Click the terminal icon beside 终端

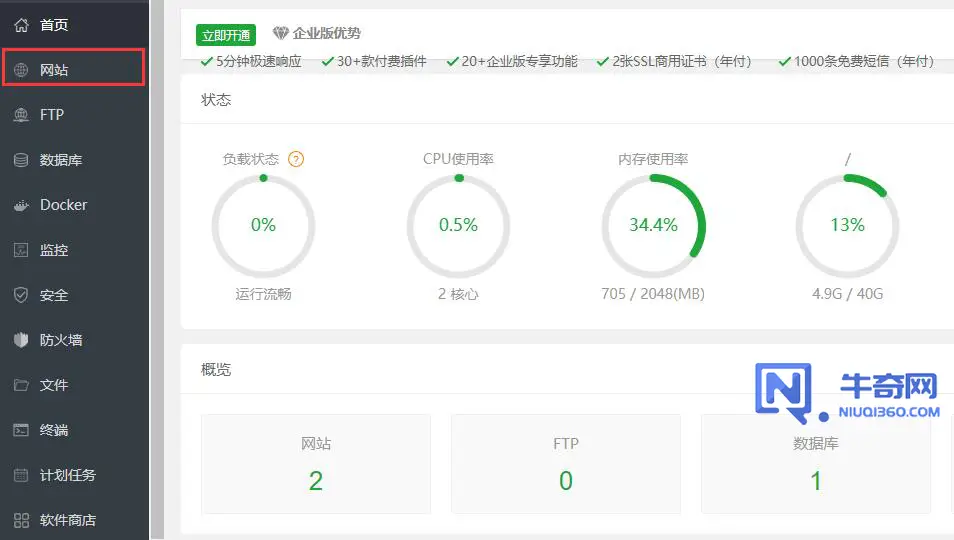[21, 430]
